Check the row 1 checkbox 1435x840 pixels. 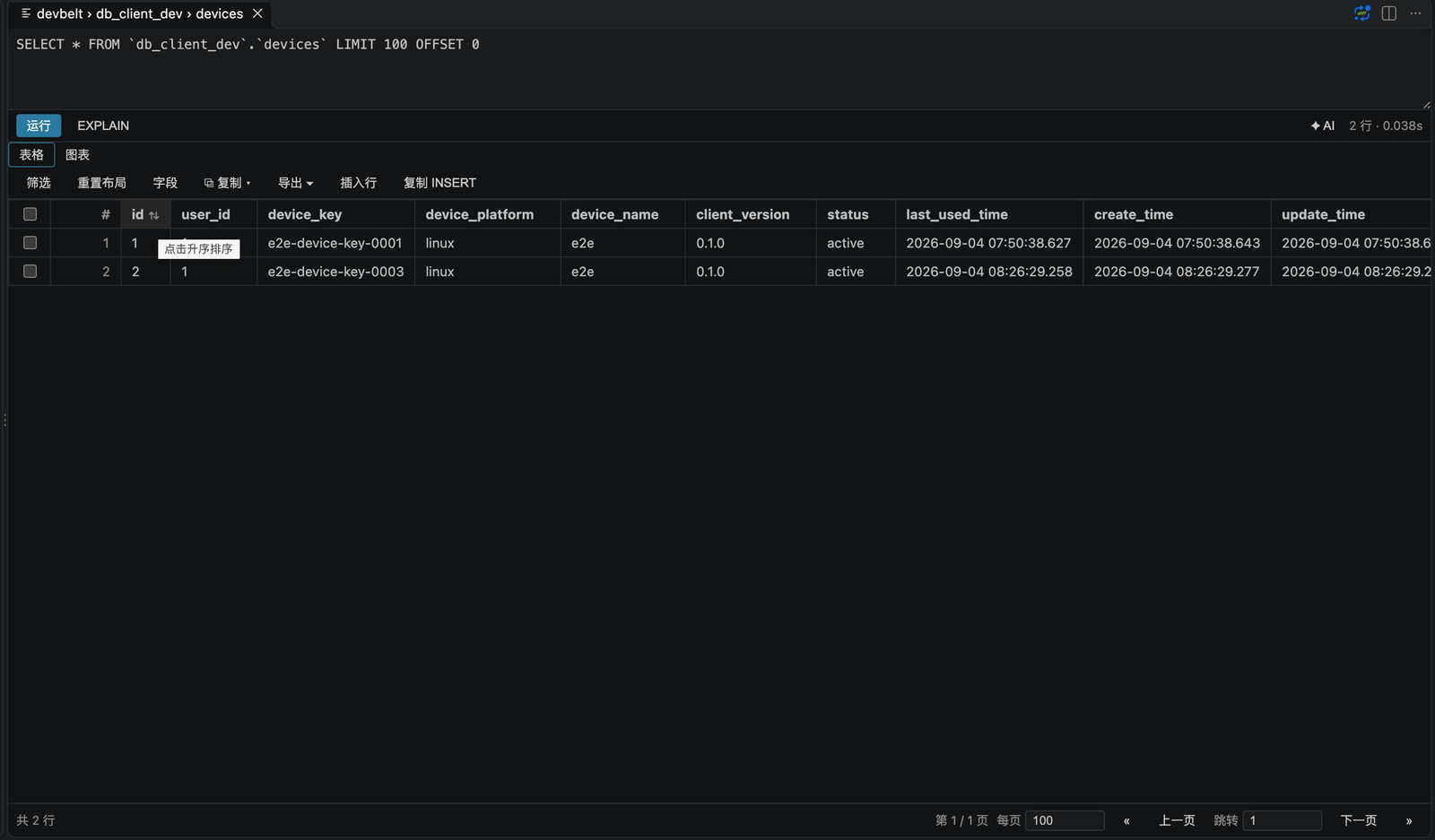(30, 243)
